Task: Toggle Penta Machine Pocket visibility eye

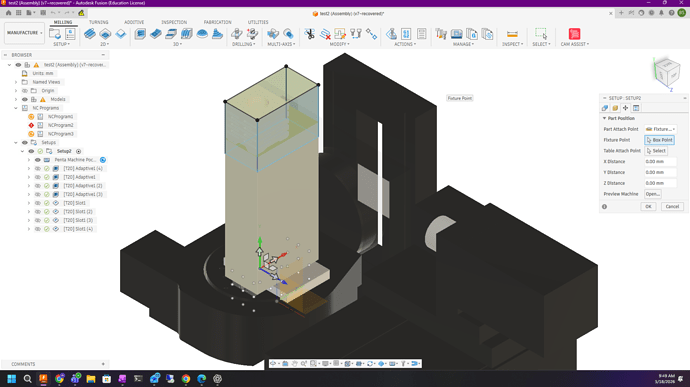Action: pos(38,160)
